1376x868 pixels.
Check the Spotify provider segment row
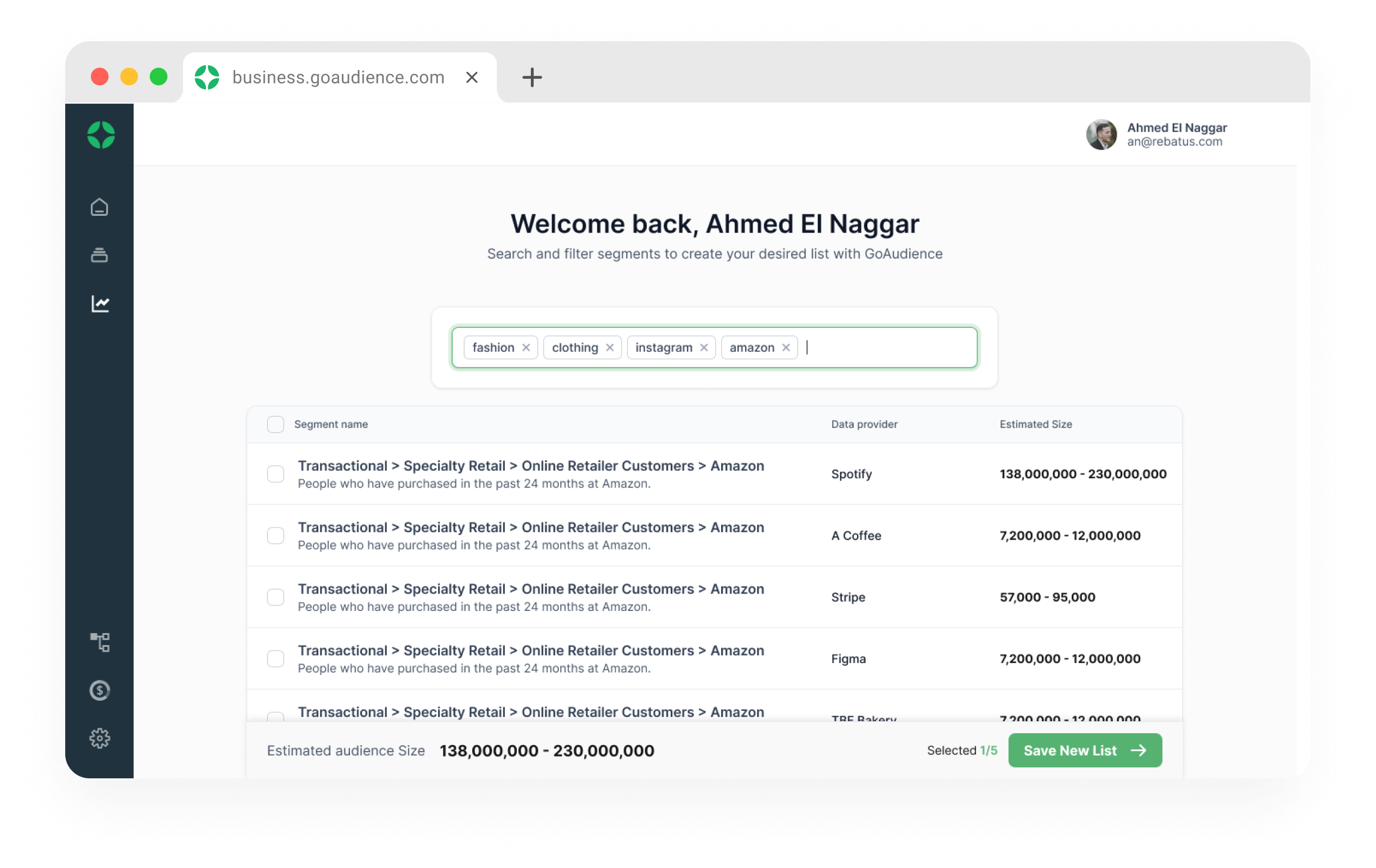click(276, 474)
